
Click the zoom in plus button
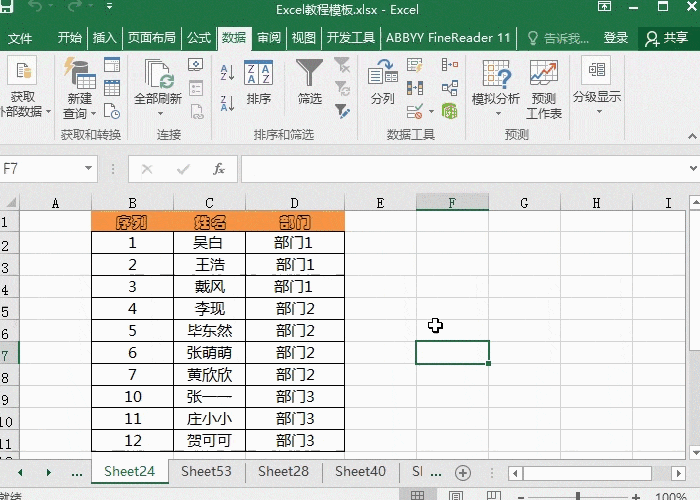(636, 496)
